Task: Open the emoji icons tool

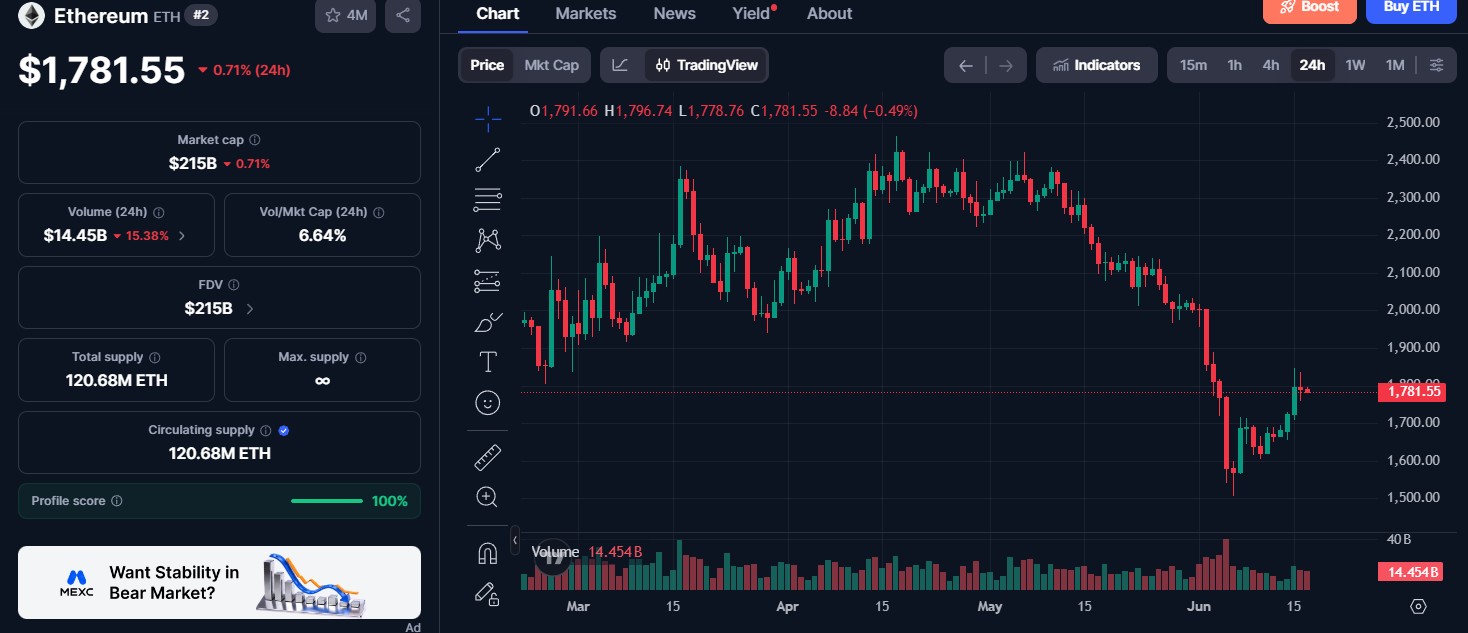Action: 488,402
